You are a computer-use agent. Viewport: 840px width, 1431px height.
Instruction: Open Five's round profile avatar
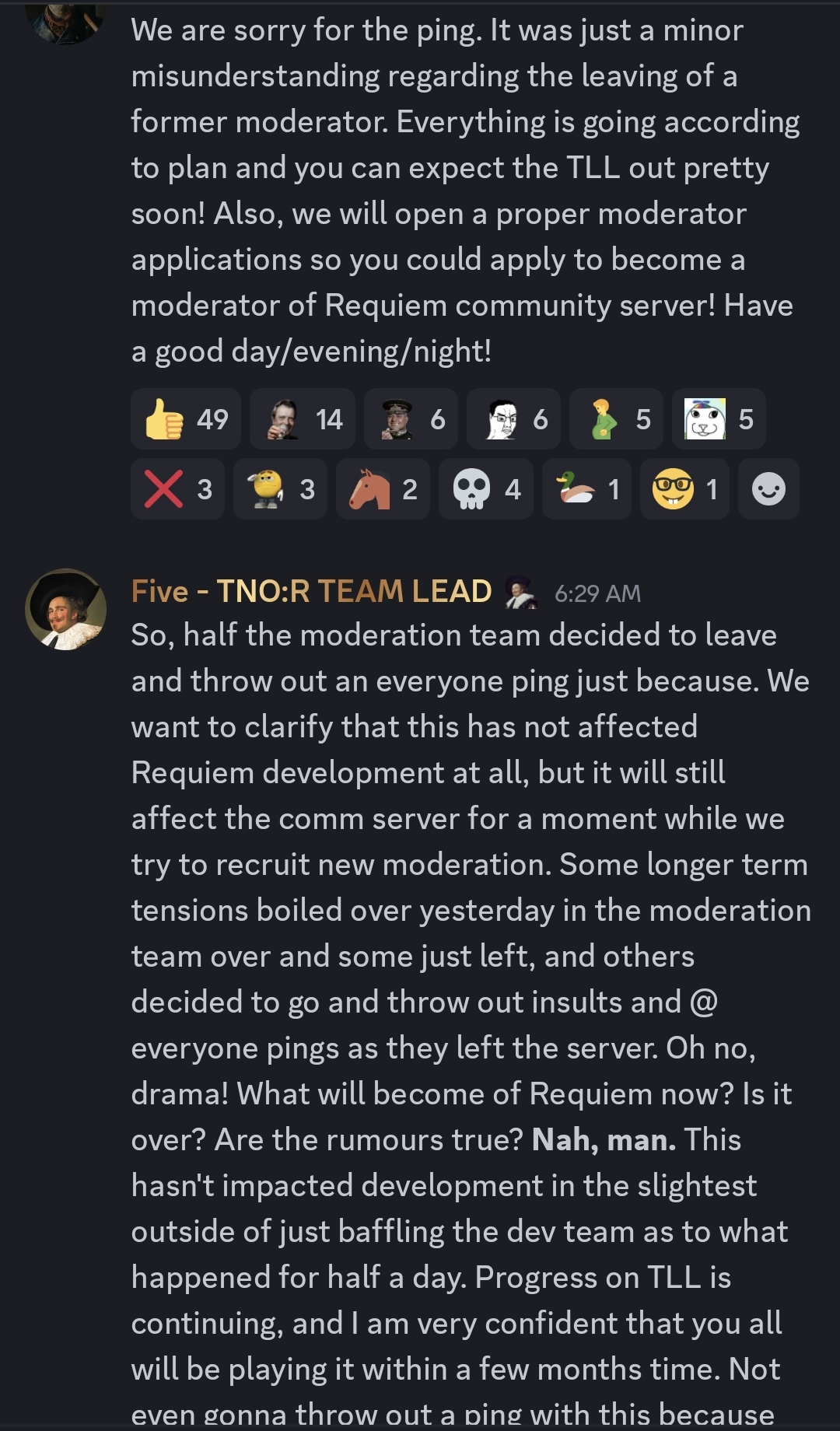coord(66,610)
